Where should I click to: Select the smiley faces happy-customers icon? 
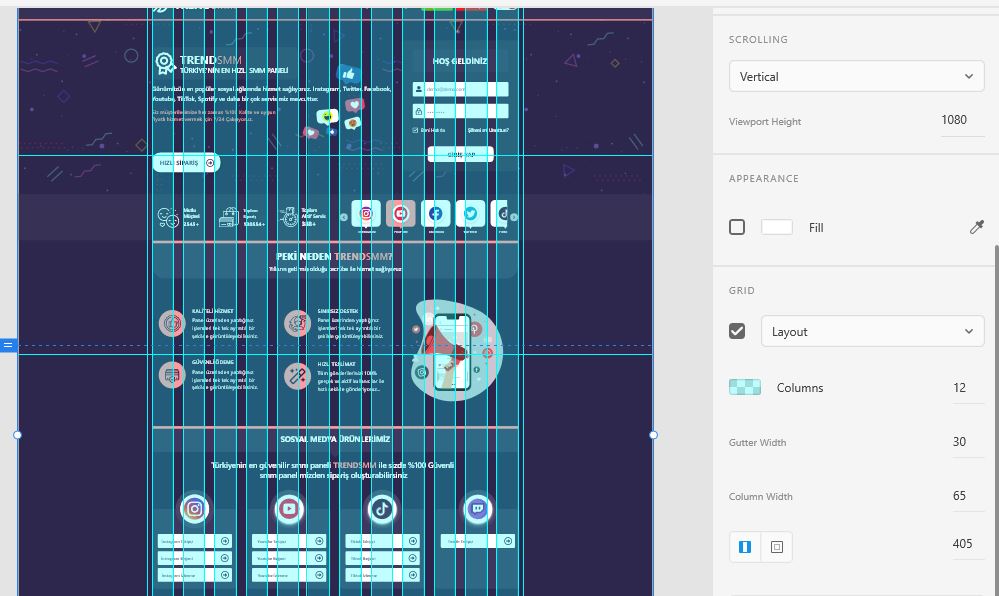(x=168, y=217)
